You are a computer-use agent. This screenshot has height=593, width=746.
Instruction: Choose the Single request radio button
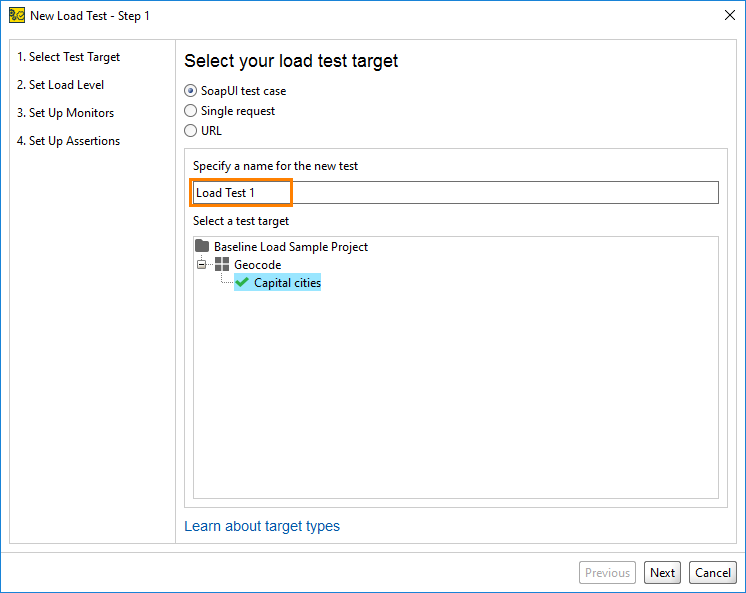[x=190, y=110]
